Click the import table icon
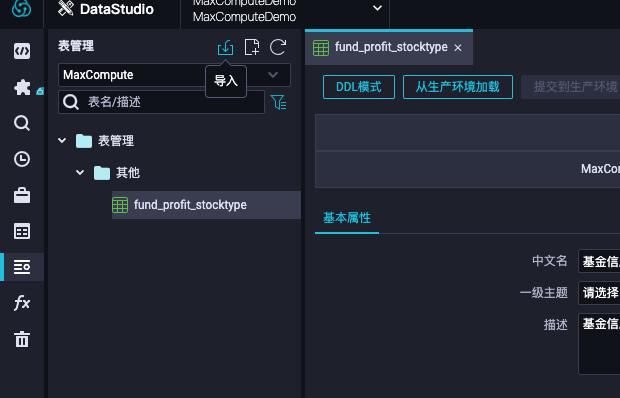Viewport: 620px width, 398px height. coord(225,47)
